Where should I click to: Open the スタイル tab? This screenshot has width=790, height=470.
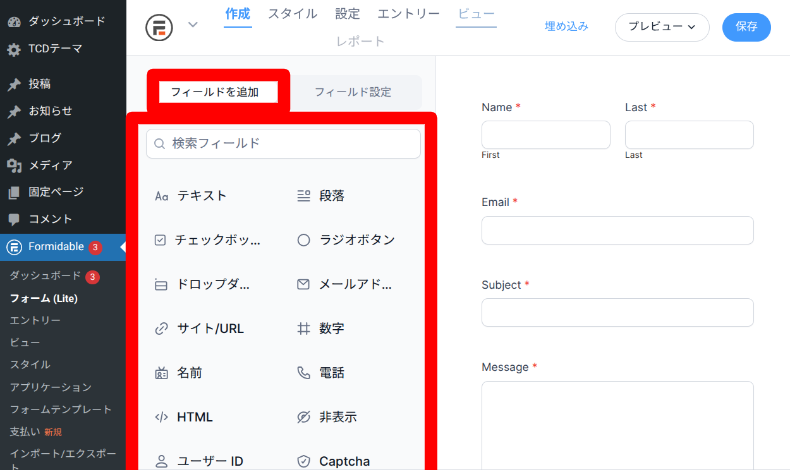[293, 14]
